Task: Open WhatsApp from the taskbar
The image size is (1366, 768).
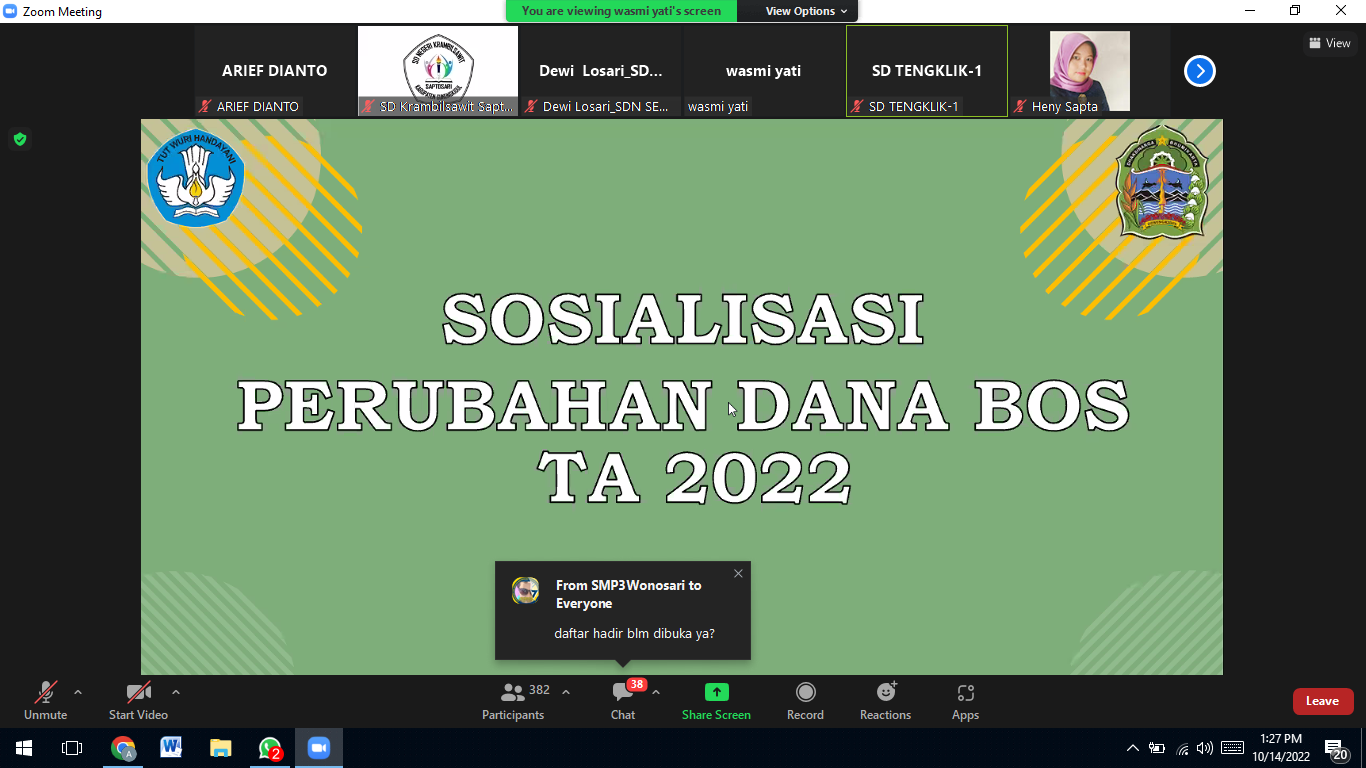Action: tap(270, 748)
